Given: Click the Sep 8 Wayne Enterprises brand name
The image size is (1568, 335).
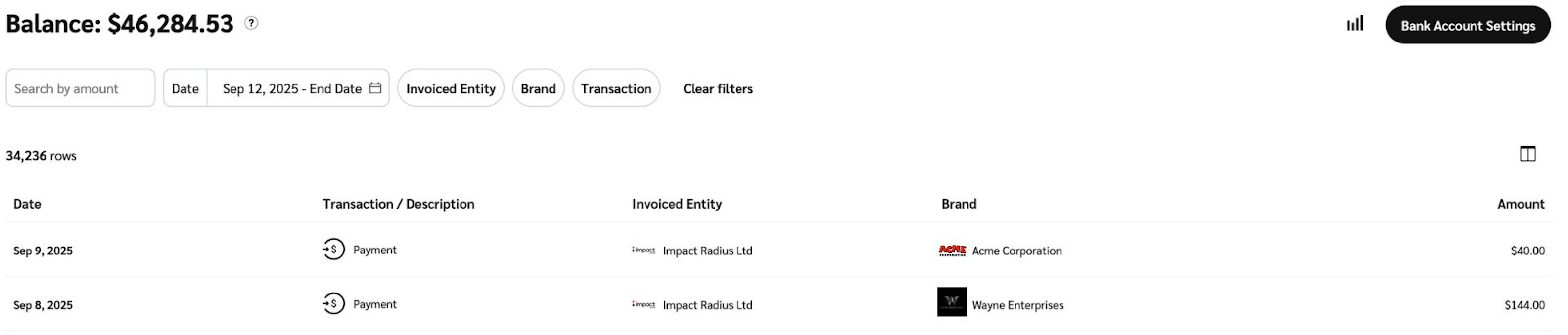Looking at the screenshot, I should pyautogui.click(x=1018, y=305).
